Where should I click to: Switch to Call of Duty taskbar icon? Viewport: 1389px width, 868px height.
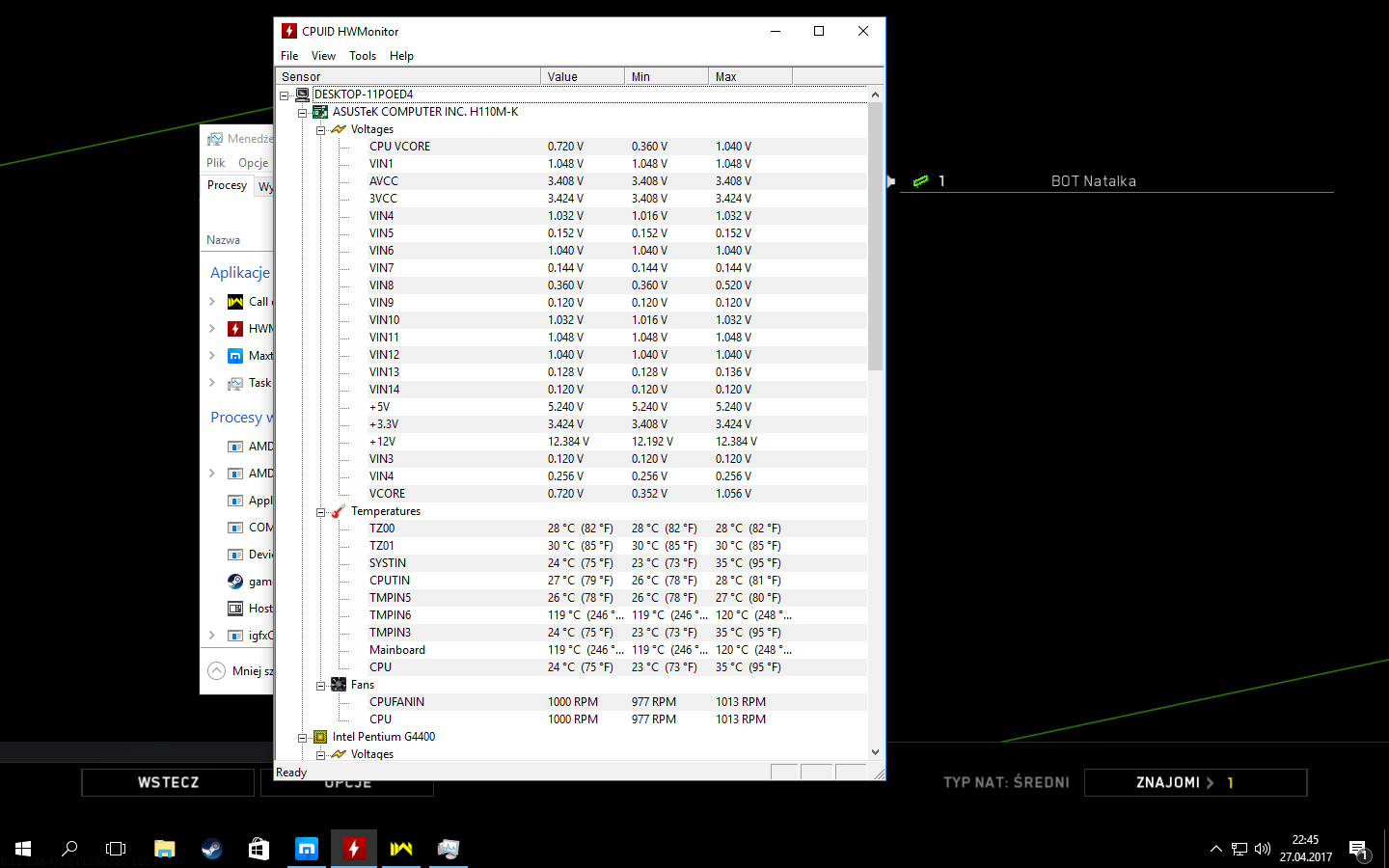[401, 849]
